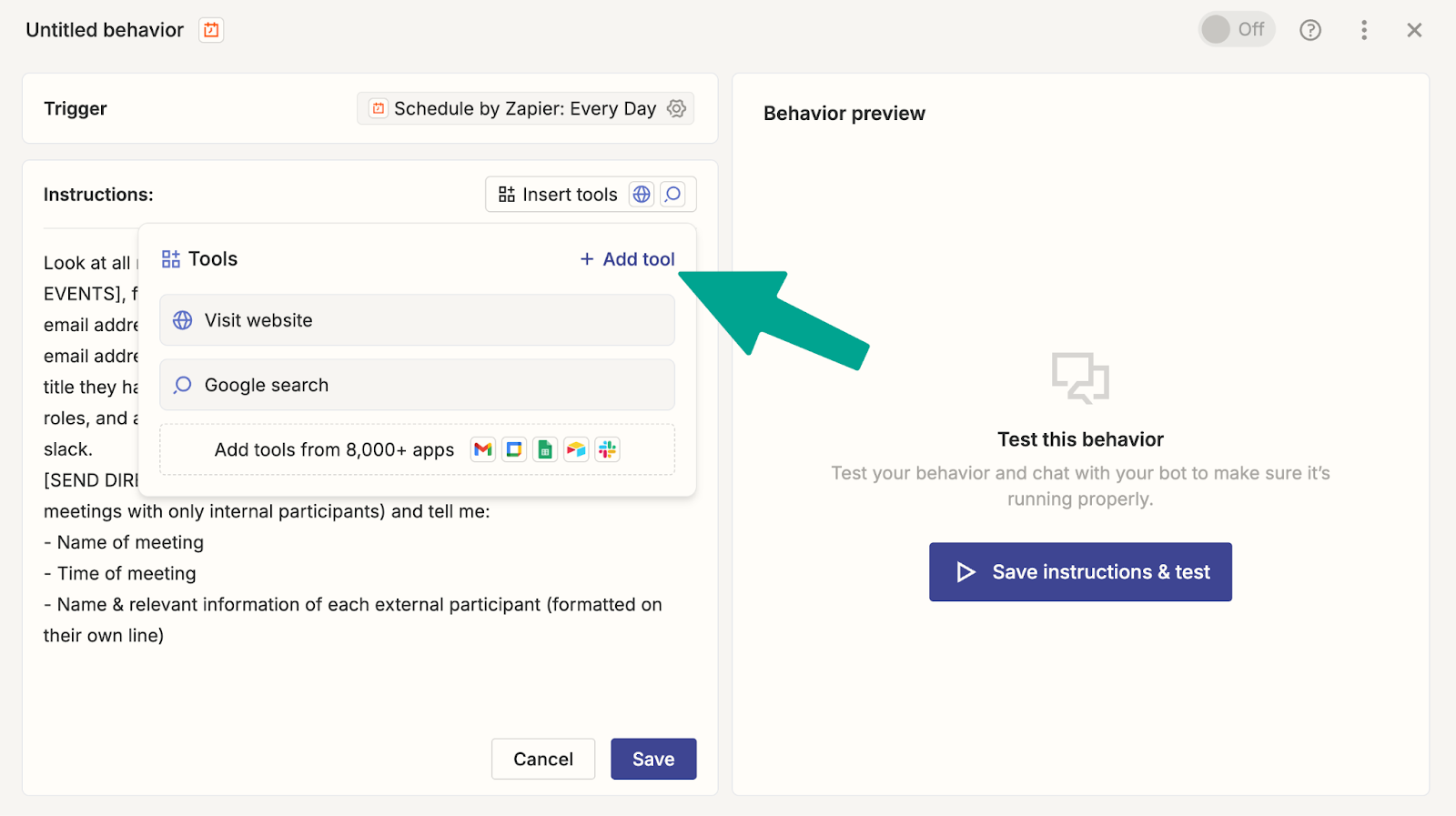Select the Schedule by Zapier: Every Day trigger
Image resolution: width=1456 pixels, height=816 pixels.
525,108
